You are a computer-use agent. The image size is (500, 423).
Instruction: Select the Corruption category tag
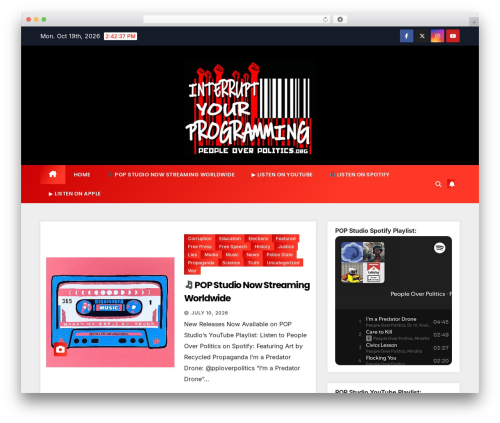click(x=200, y=238)
